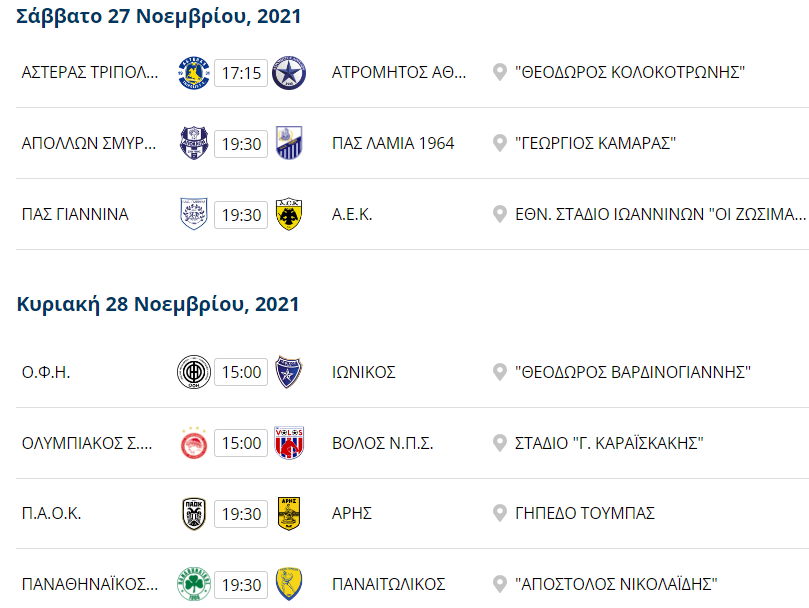
Task: Click location pin beside ΓΗΠΕΔΟ ΤΟΥΜΠΑΣ
Action: [500, 513]
